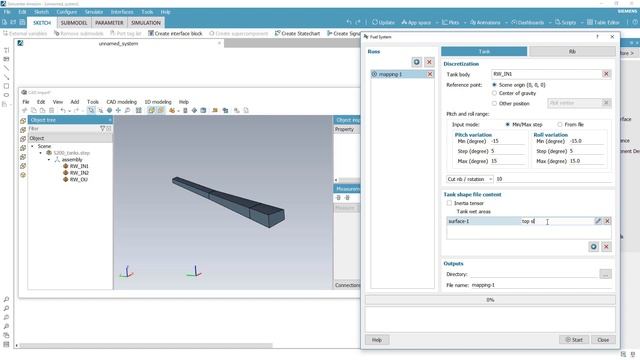Click the line drawing tool in left sidebar

6,68
